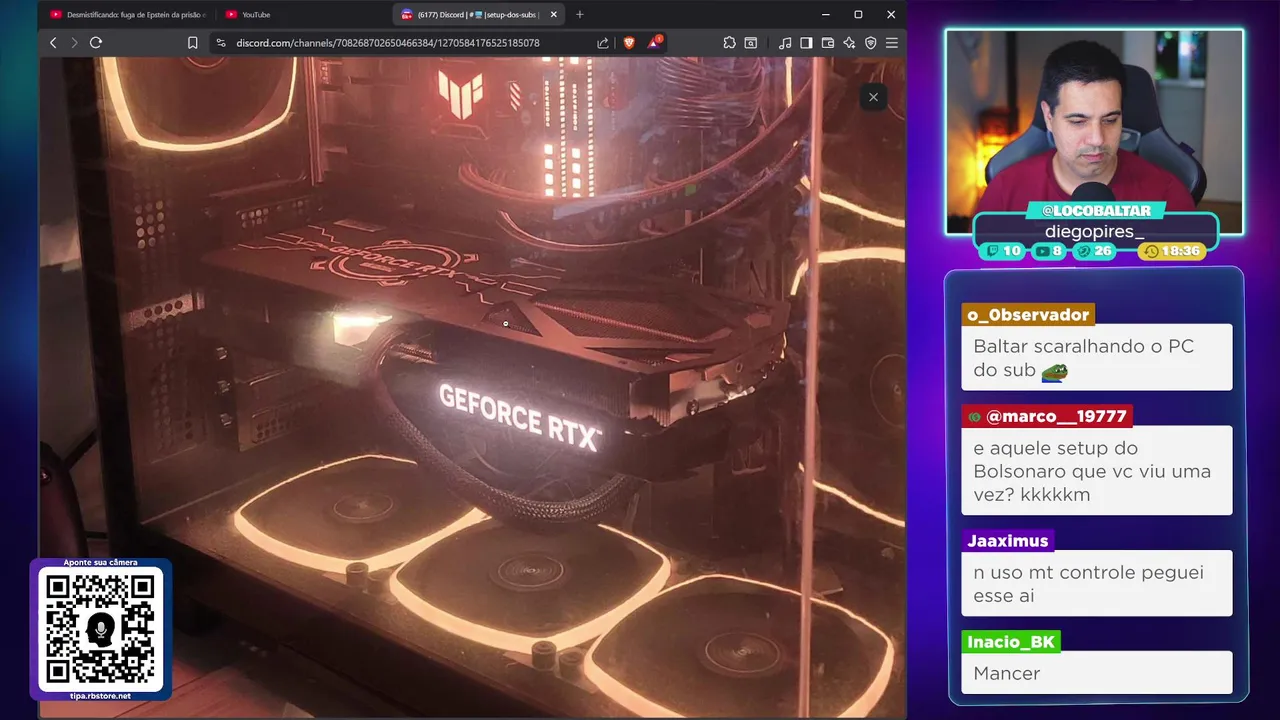This screenshot has width=1280, height=720.
Task: Click the video count badge showing 8
Action: pos(1050,251)
